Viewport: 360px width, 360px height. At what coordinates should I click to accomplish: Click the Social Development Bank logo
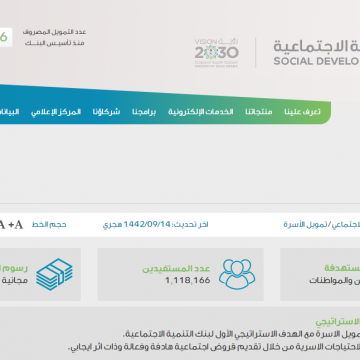click(316, 53)
